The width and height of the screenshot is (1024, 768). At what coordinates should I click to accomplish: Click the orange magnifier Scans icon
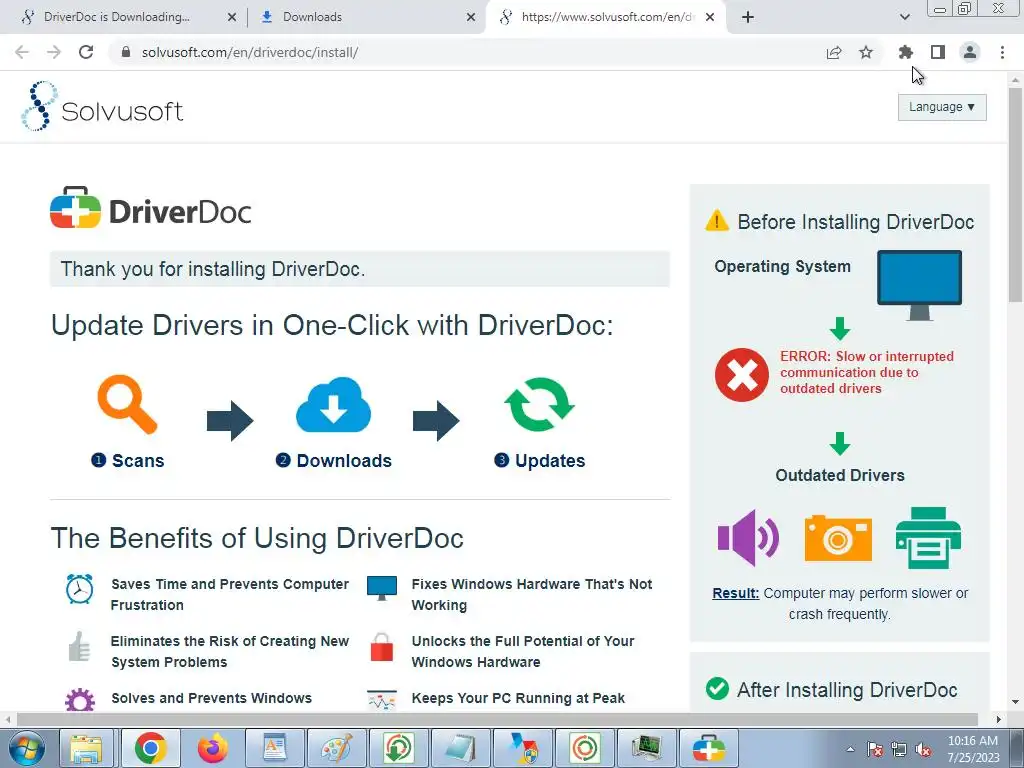(127, 404)
